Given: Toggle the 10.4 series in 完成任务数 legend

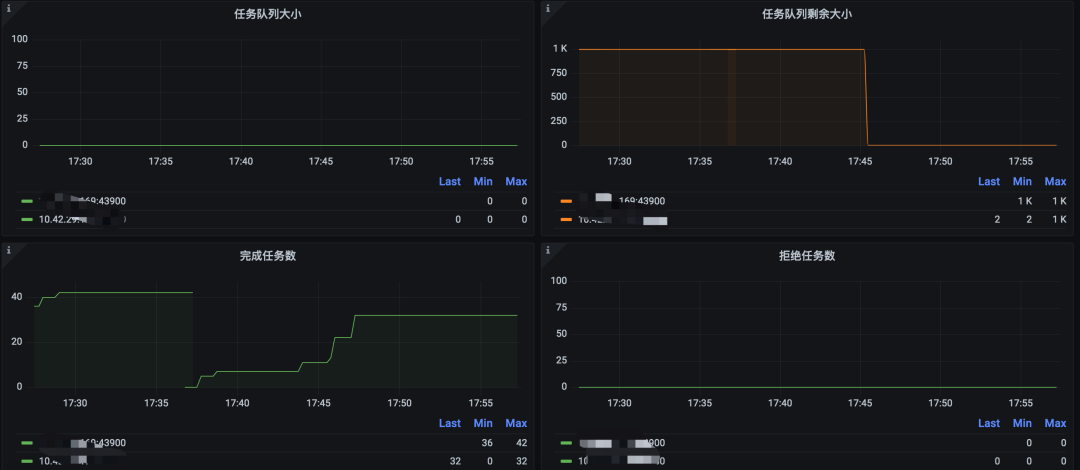Looking at the screenshot, I should pyautogui.click(x=63, y=461).
